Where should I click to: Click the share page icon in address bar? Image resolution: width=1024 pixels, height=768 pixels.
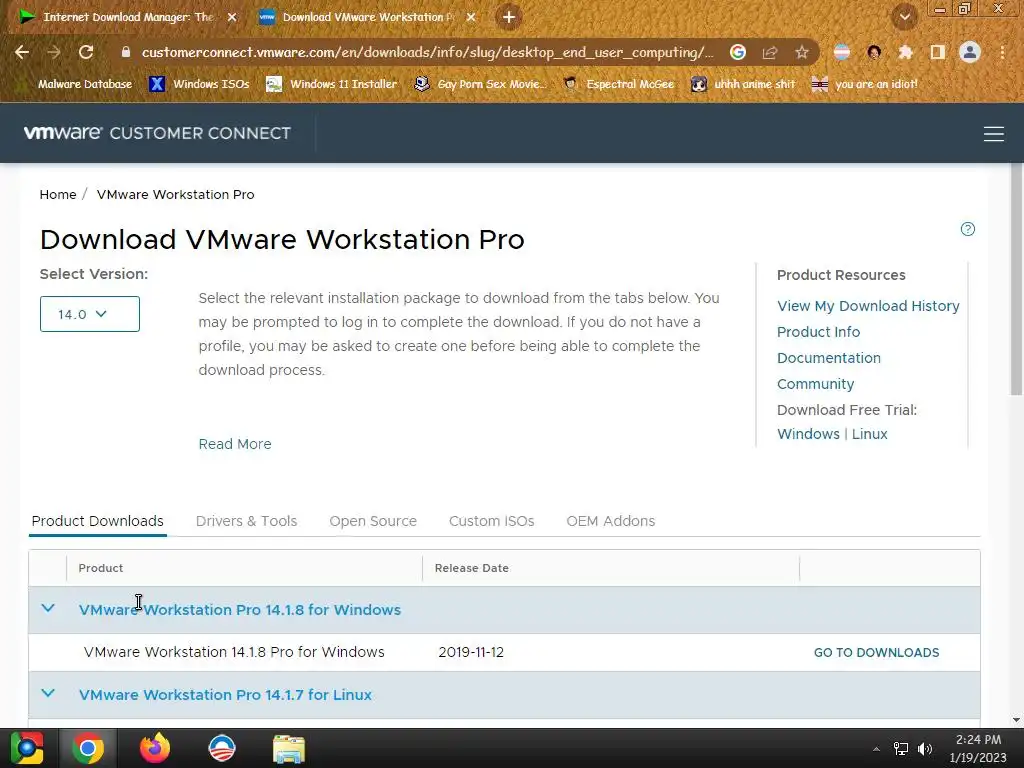tap(770, 52)
